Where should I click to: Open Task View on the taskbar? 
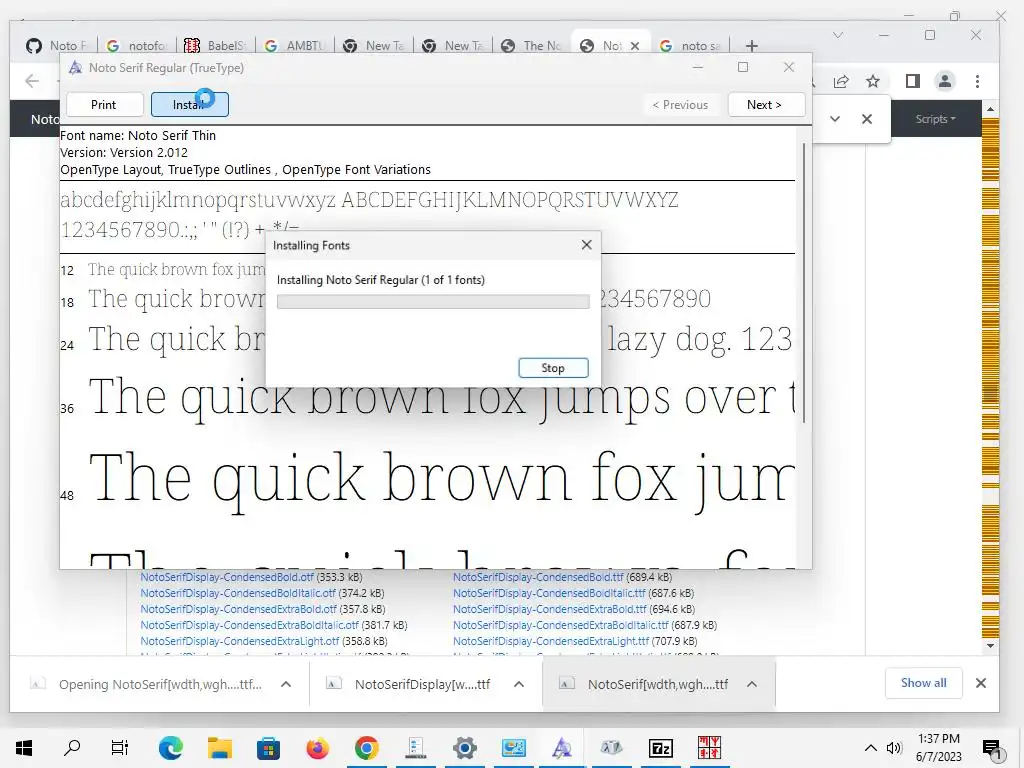point(120,748)
